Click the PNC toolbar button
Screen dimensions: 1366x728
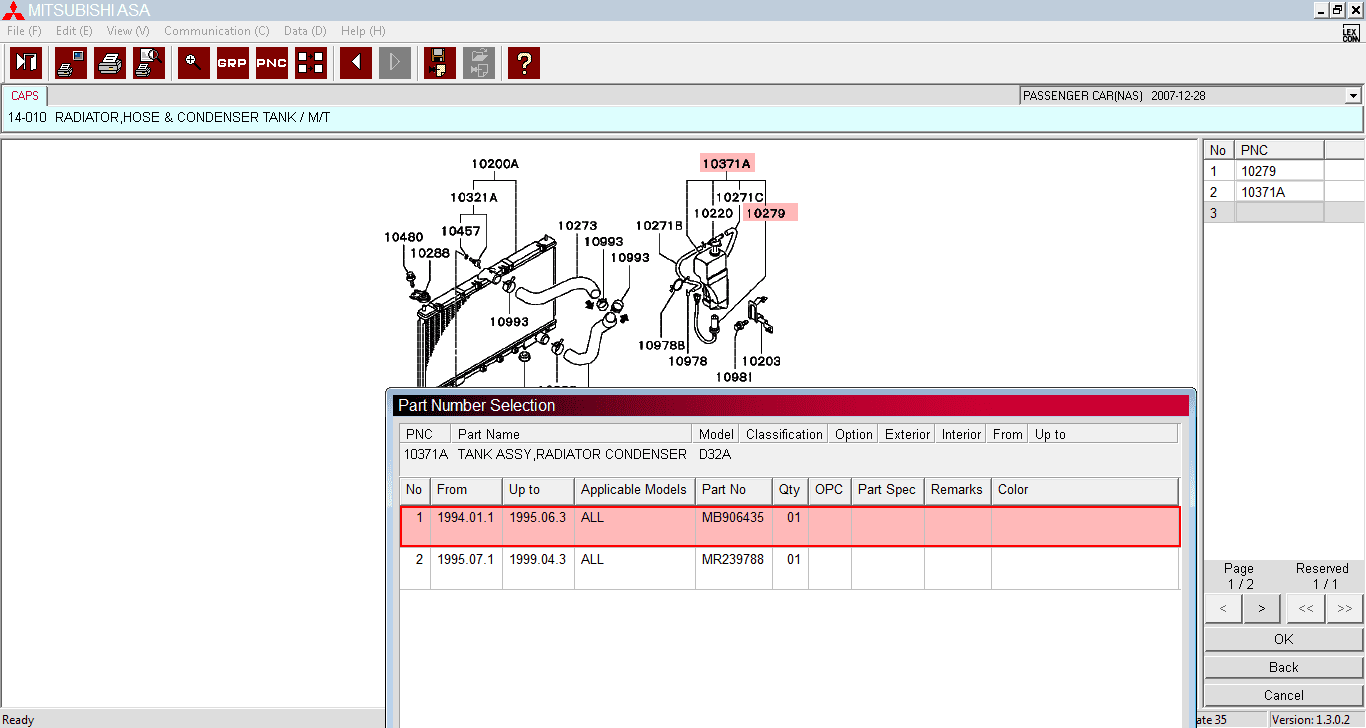coord(272,63)
